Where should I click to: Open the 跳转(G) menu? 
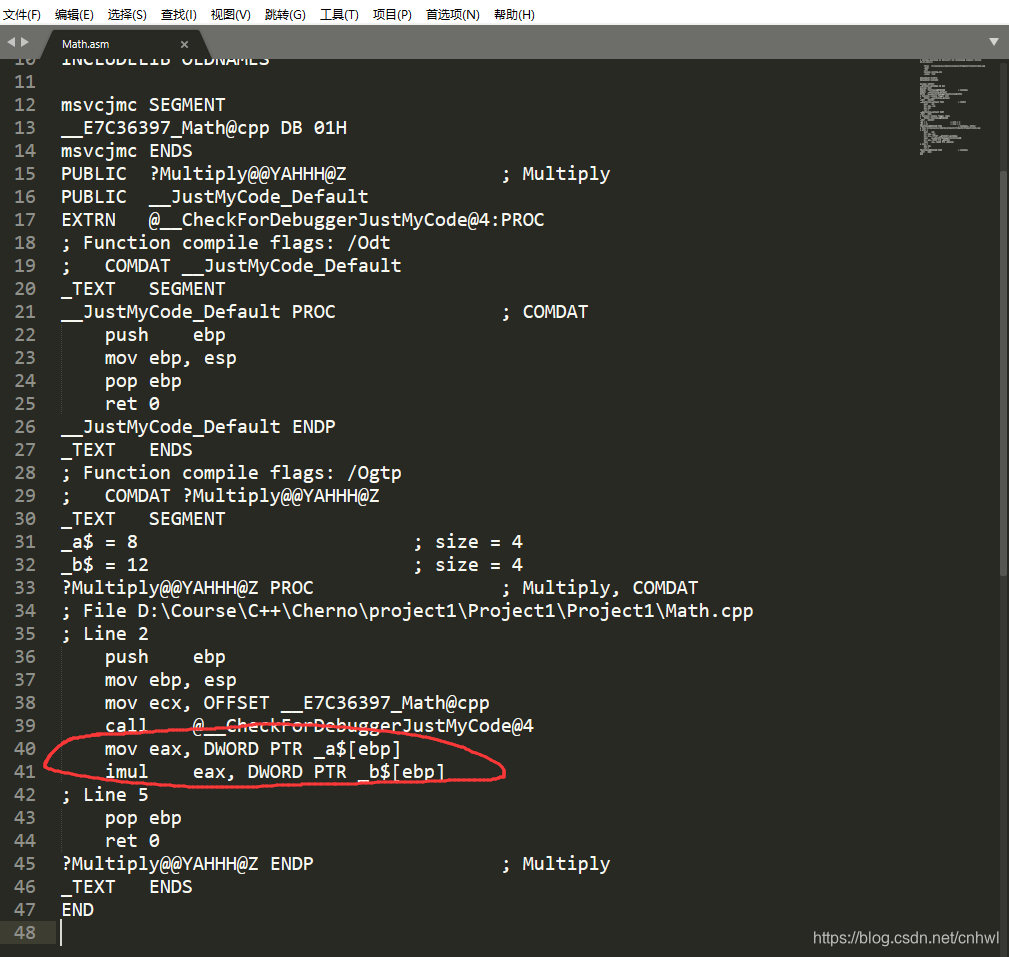point(285,14)
